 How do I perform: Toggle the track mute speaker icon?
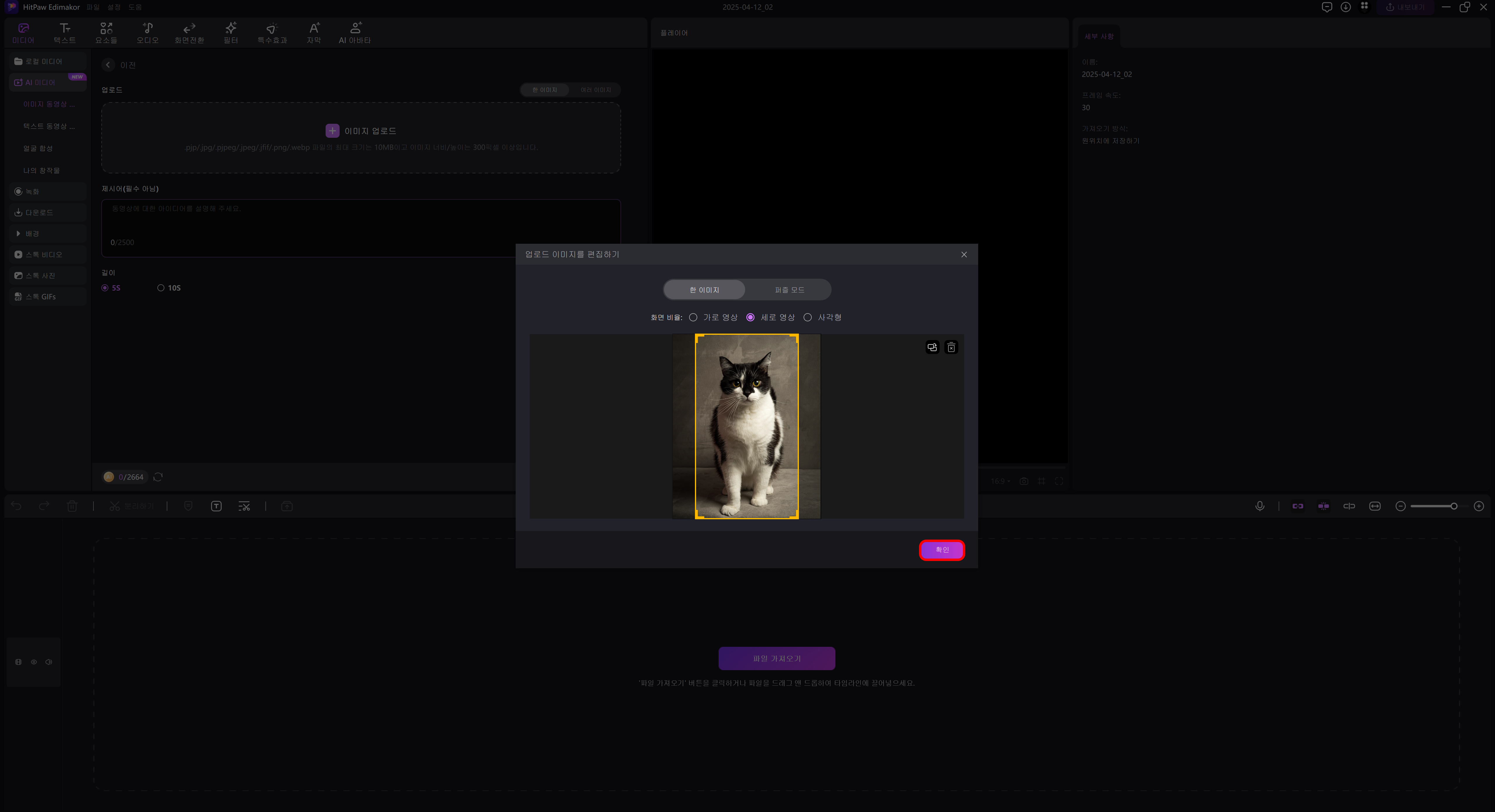point(49,662)
